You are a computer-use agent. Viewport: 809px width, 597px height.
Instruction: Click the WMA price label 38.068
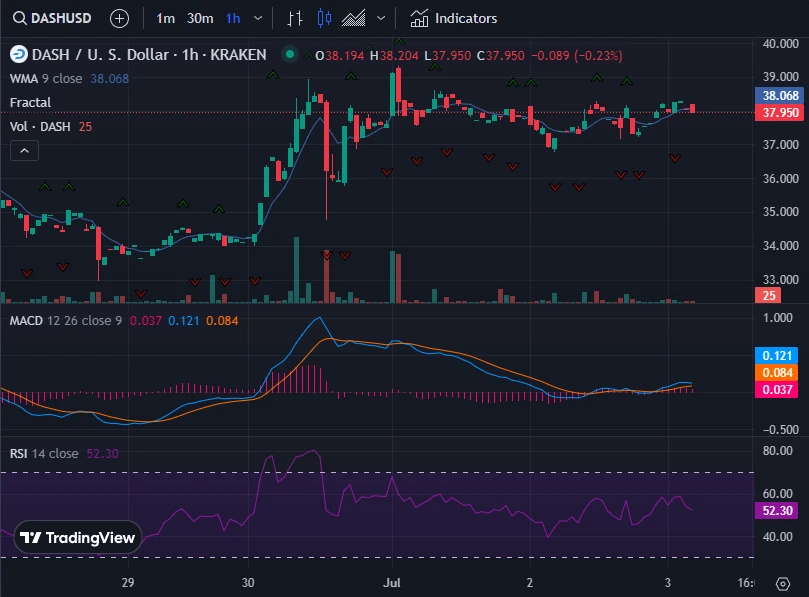(x=780, y=95)
